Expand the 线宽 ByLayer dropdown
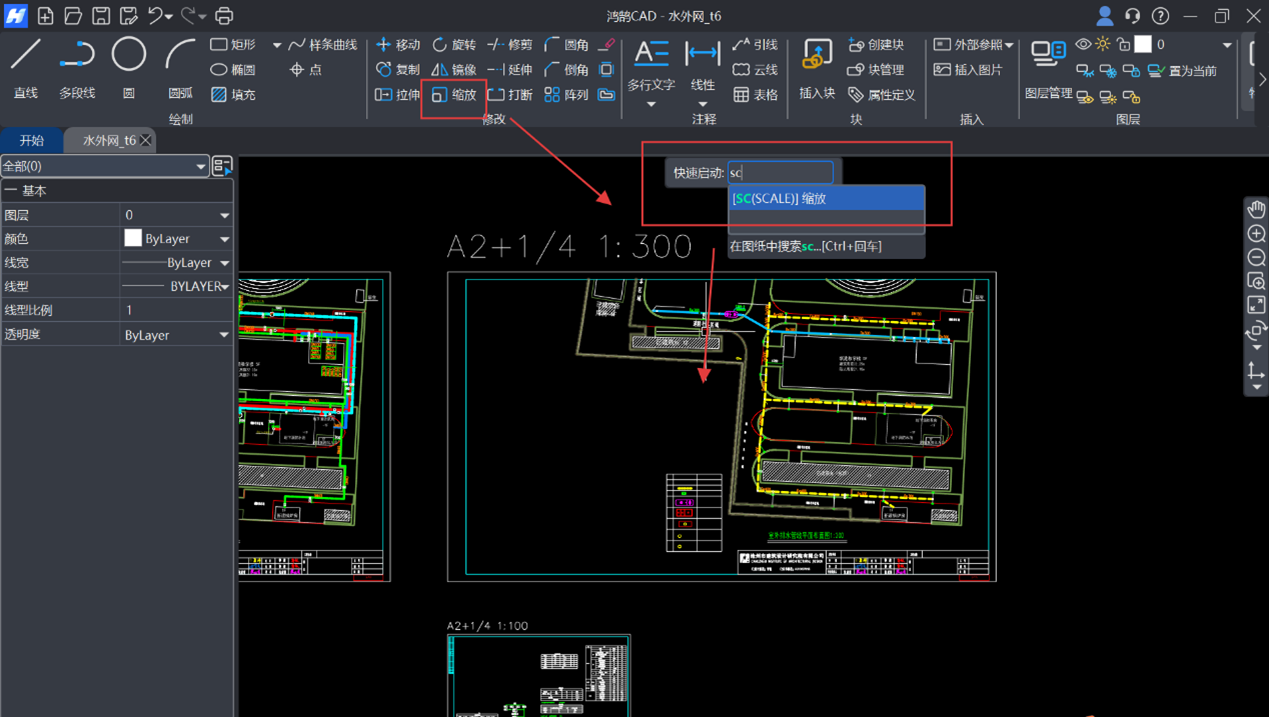 [x=224, y=263]
